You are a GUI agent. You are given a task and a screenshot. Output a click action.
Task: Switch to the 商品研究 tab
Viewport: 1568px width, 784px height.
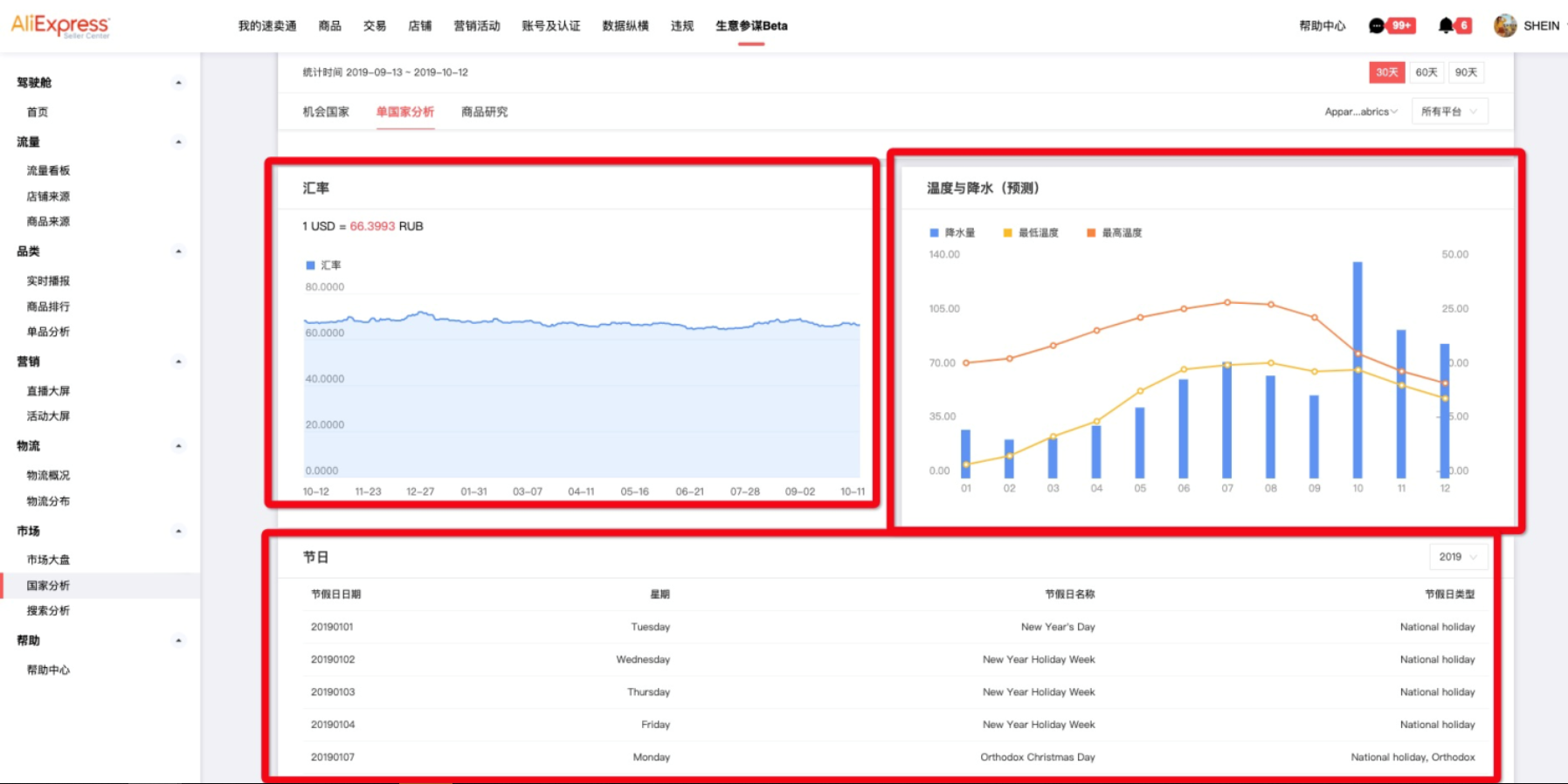tap(484, 112)
